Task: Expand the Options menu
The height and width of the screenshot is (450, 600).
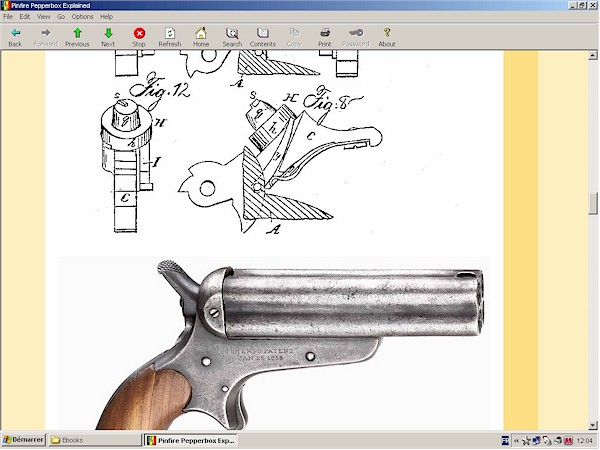Action: [x=82, y=17]
